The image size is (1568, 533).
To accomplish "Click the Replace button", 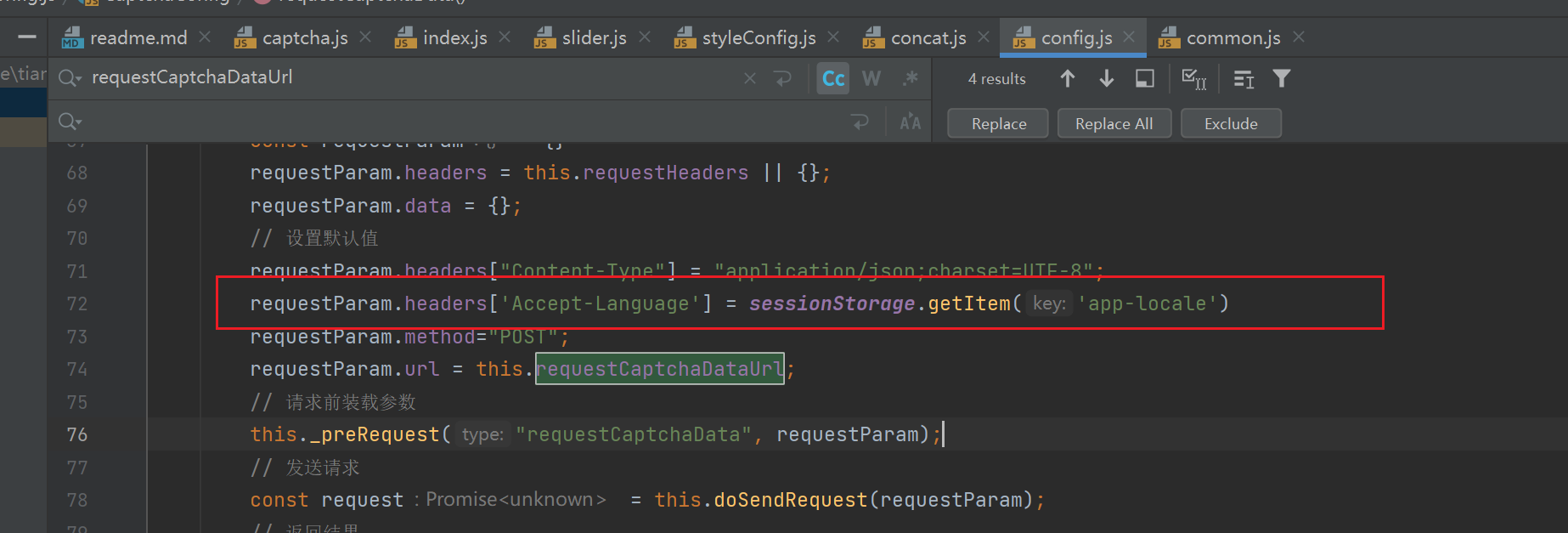I will coord(998,123).
